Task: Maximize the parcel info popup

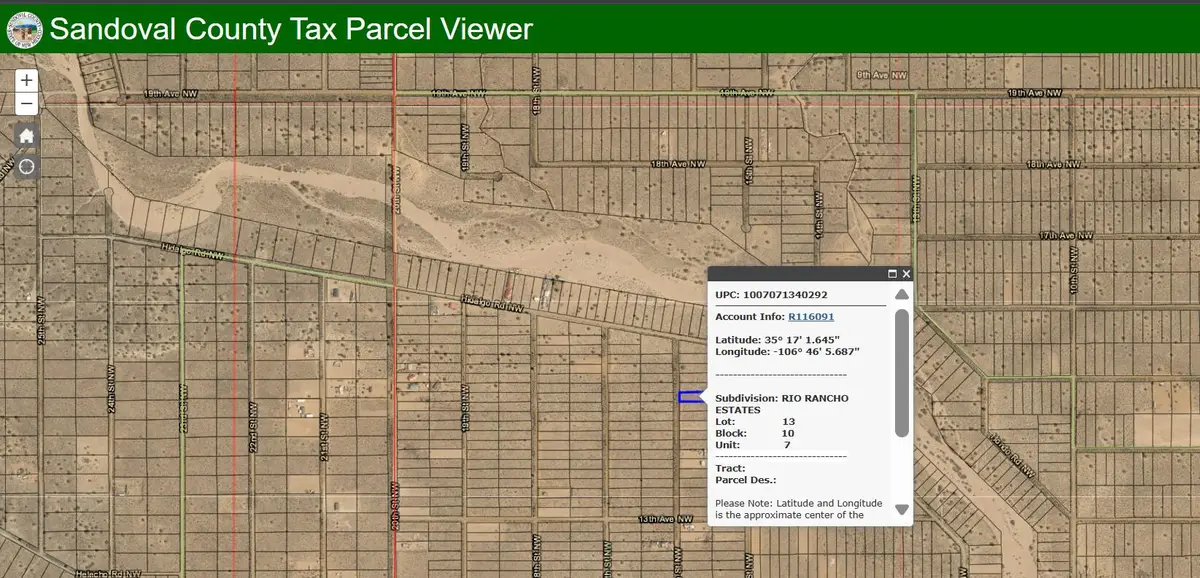Action: [x=893, y=272]
